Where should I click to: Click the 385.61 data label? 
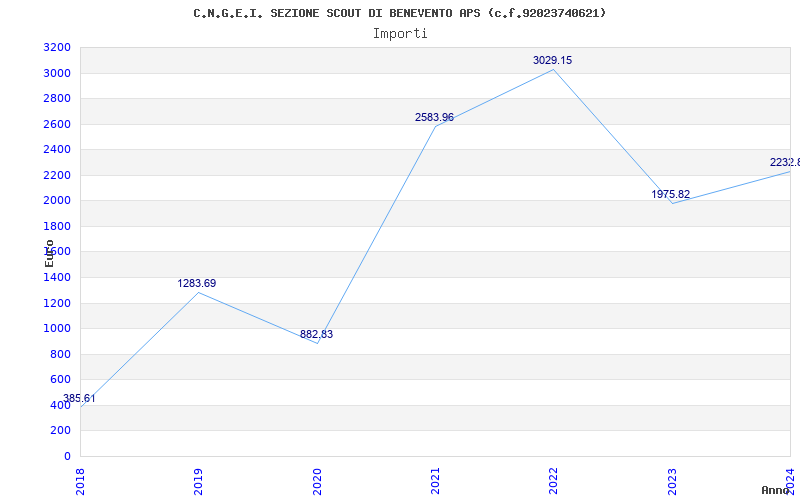pos(79,398)
